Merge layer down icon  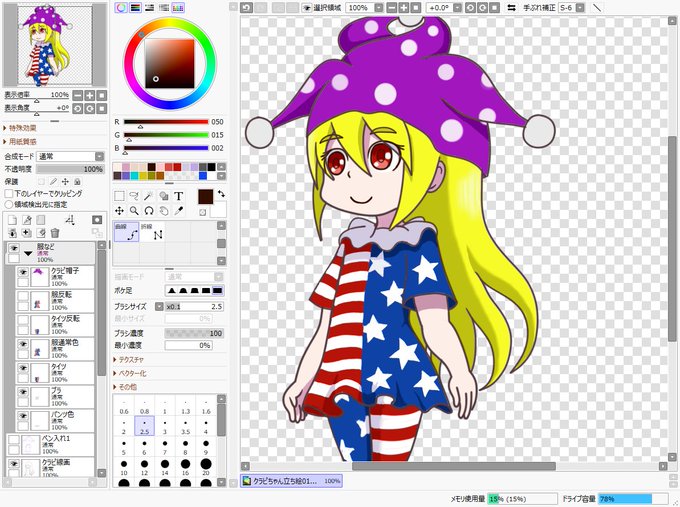point(26,233)
